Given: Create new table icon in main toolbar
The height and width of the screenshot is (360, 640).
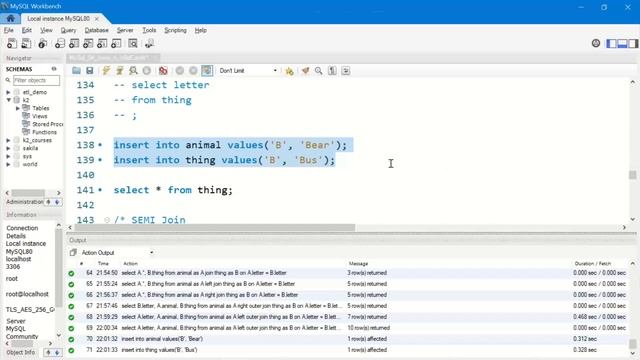Looking at the screenshot, I should (74, 44).
